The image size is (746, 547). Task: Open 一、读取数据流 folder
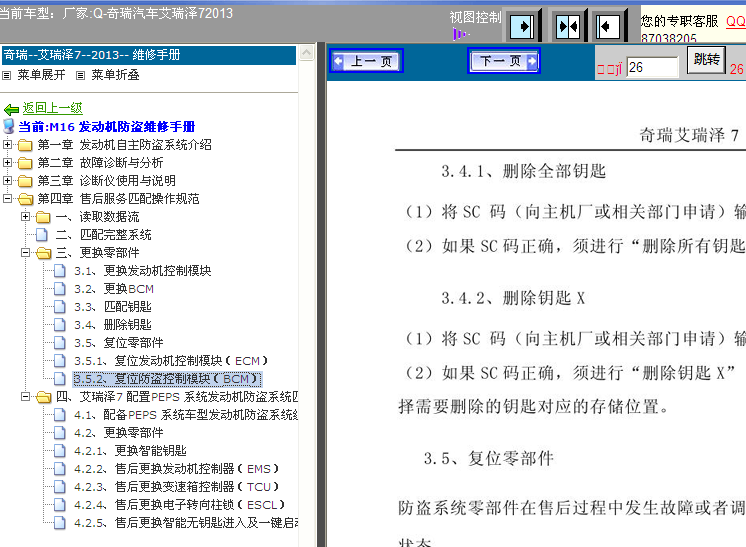click(97, 217)
